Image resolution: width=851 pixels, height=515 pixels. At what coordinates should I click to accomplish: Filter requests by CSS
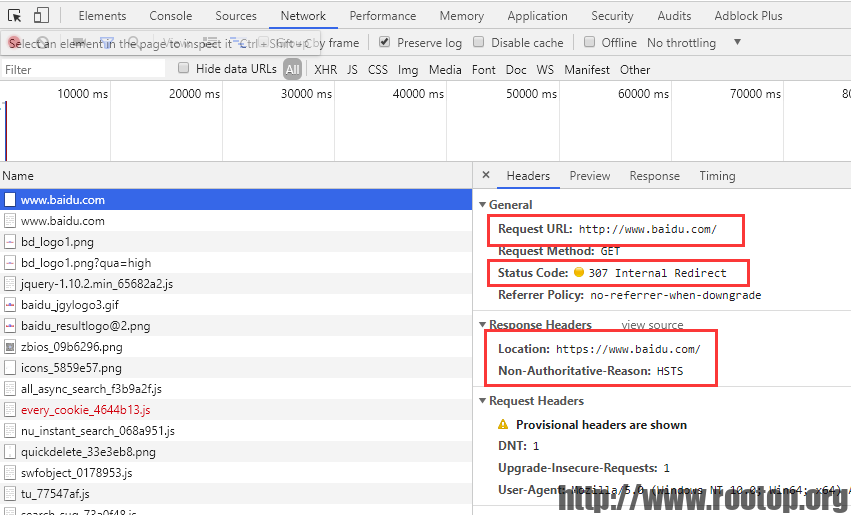point(378,69)
